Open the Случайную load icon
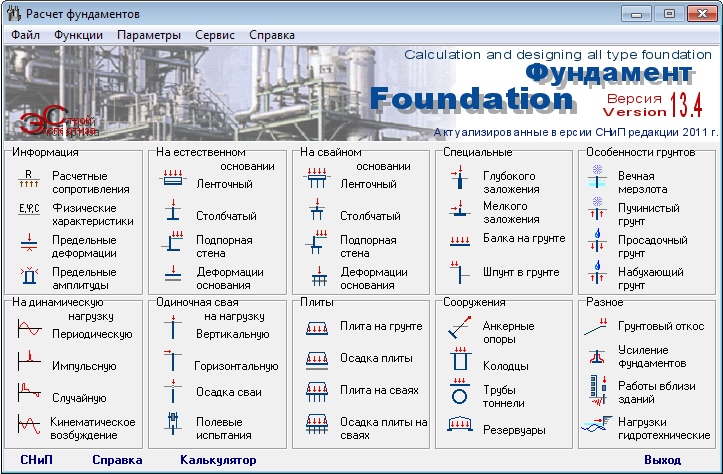The height and width of the screenshot is (474, 723). tap(29, 392)
